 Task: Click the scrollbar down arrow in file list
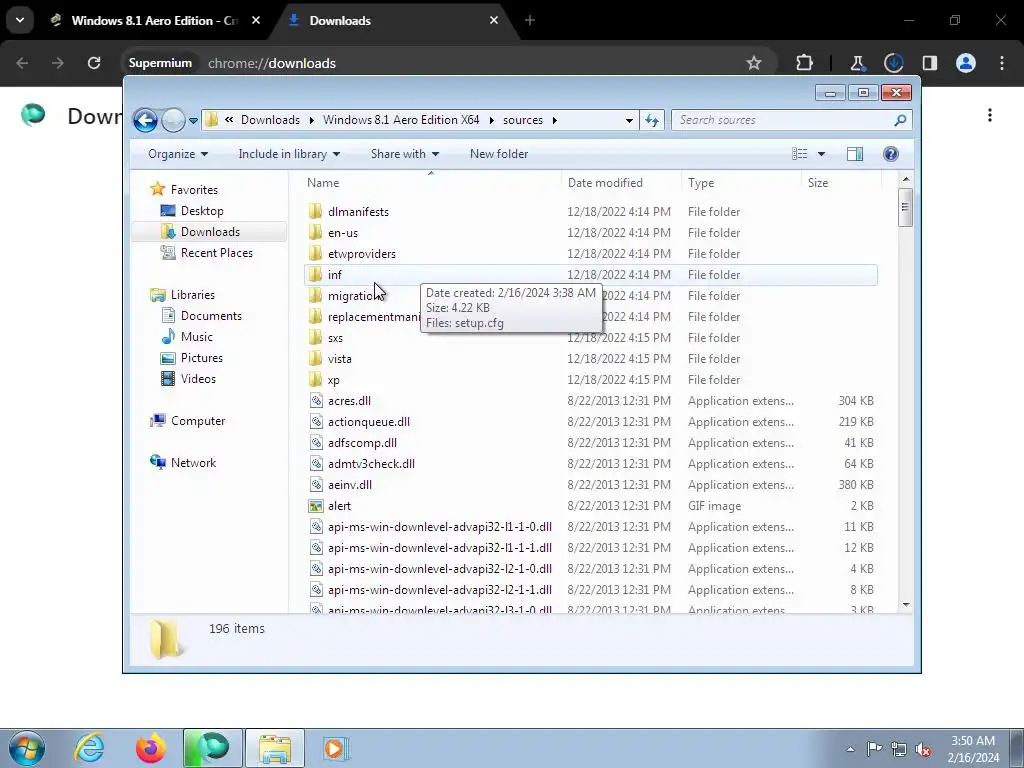905,605
